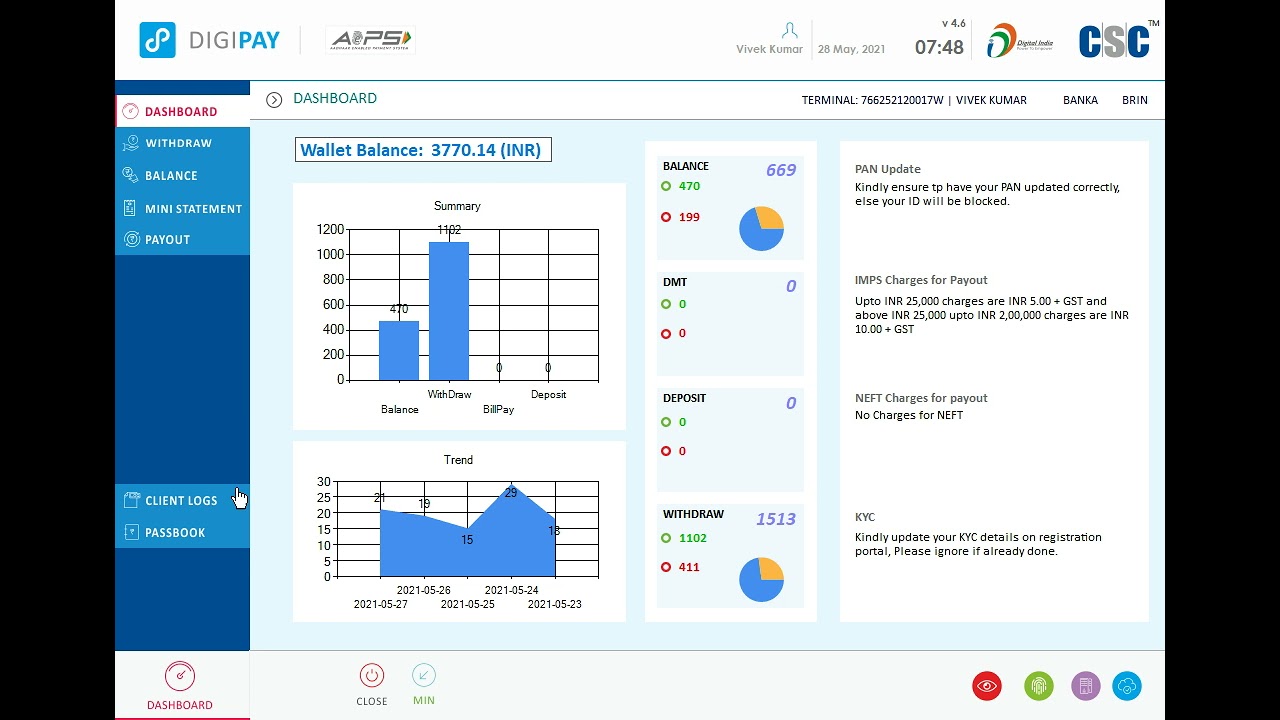Open the Passbook menu item
Screen dimensions: 1280x720
click(182, 532)
